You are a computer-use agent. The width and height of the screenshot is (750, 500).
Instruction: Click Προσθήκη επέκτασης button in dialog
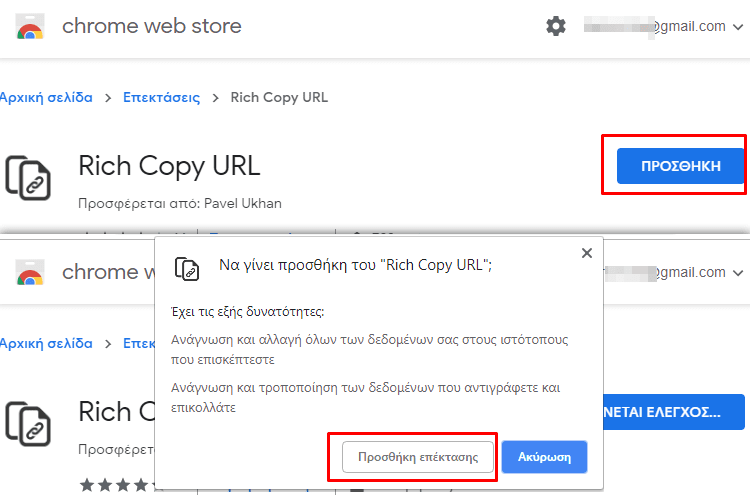[418, 457]
